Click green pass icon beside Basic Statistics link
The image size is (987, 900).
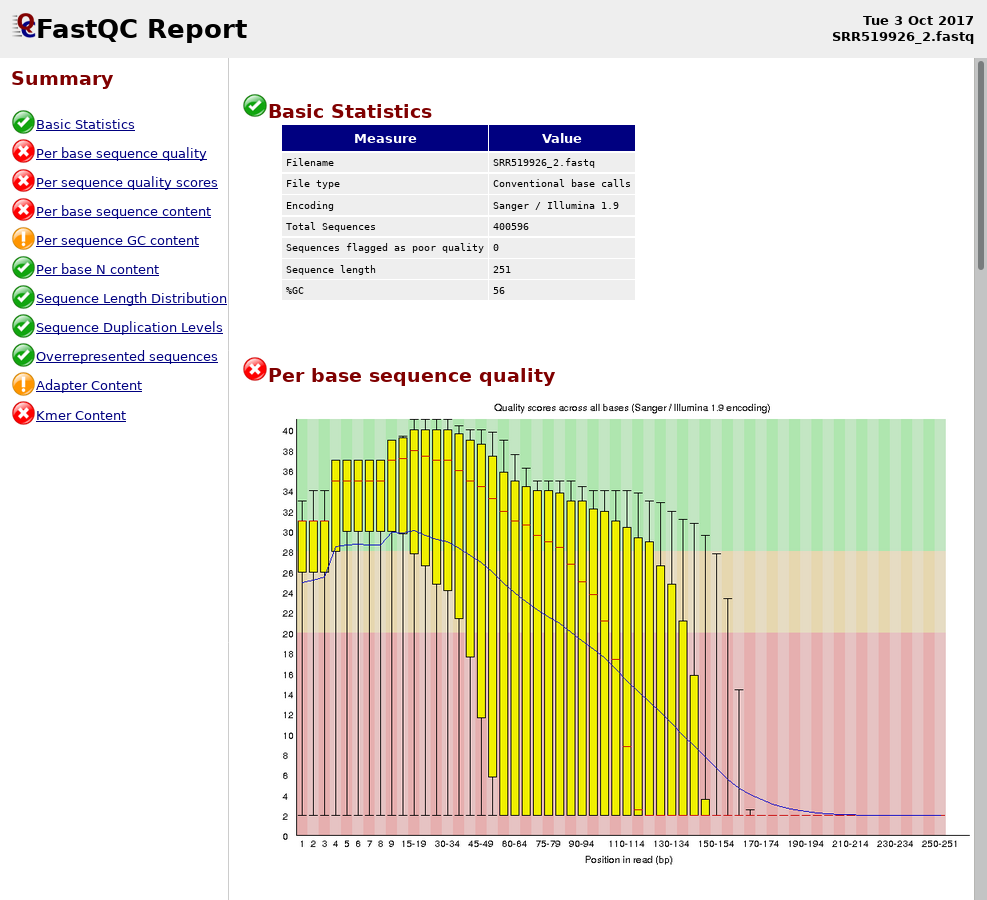click(x=23, y=123)
